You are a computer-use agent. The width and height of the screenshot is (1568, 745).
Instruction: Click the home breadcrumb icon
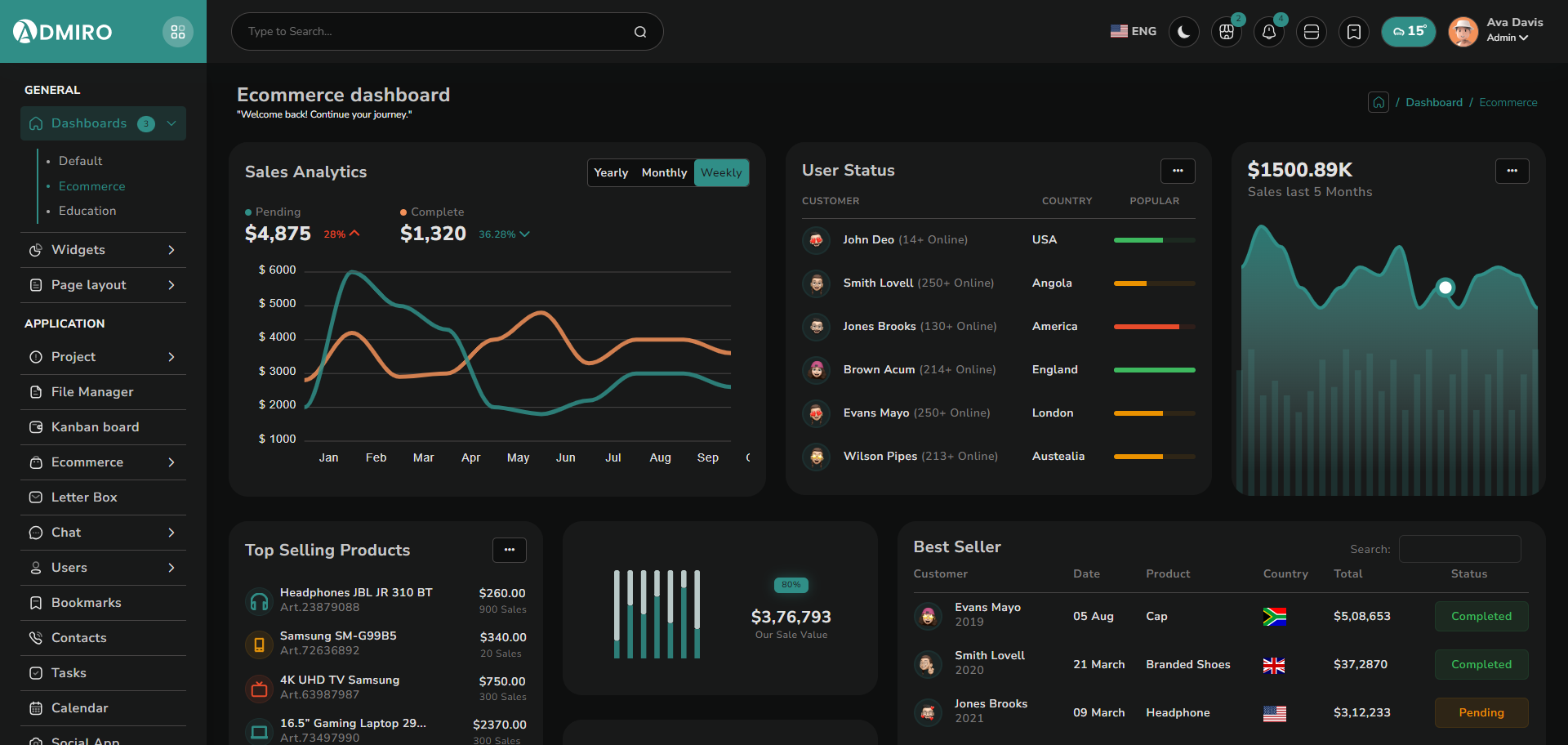[x=1378, y=102]
